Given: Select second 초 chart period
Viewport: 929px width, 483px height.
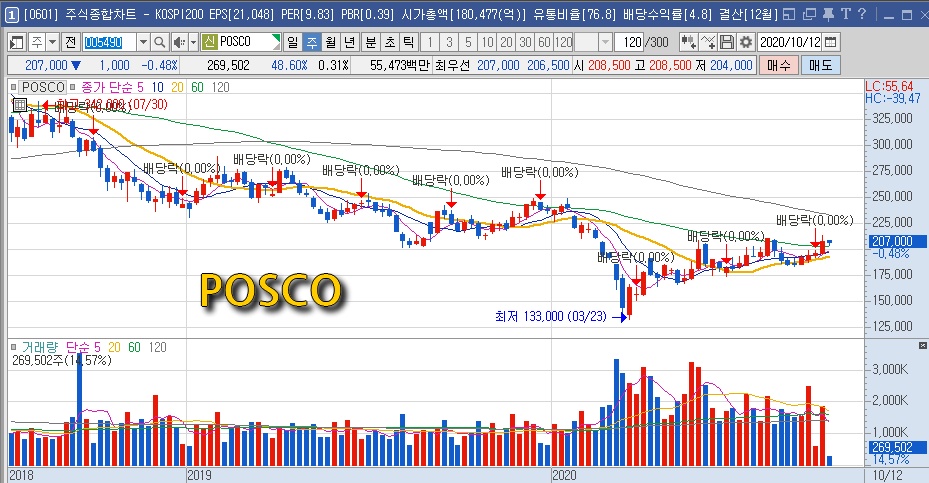Looking at the screenshot, I should [390, 42].
